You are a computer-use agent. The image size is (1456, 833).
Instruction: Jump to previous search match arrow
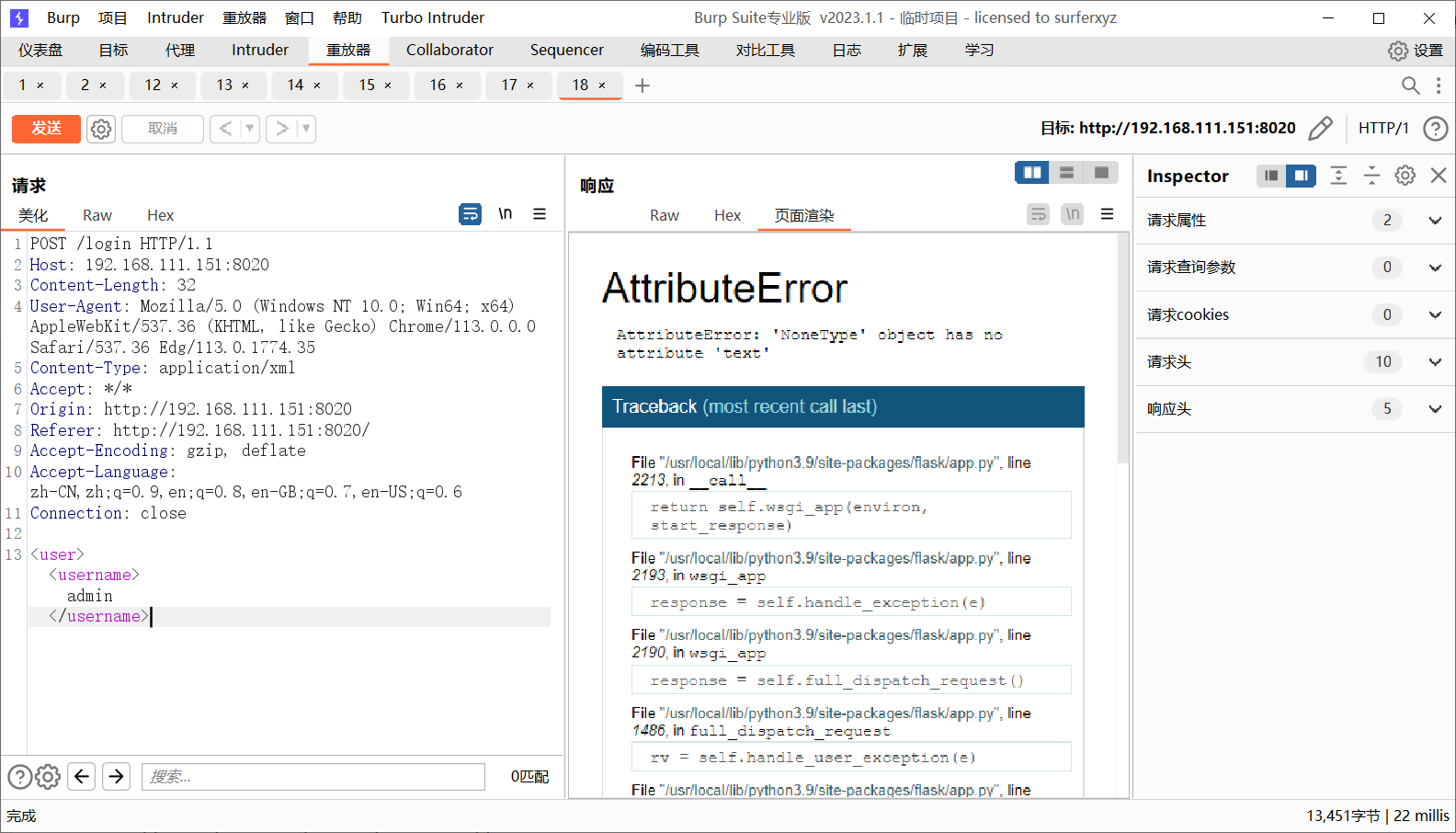(82, 777)
